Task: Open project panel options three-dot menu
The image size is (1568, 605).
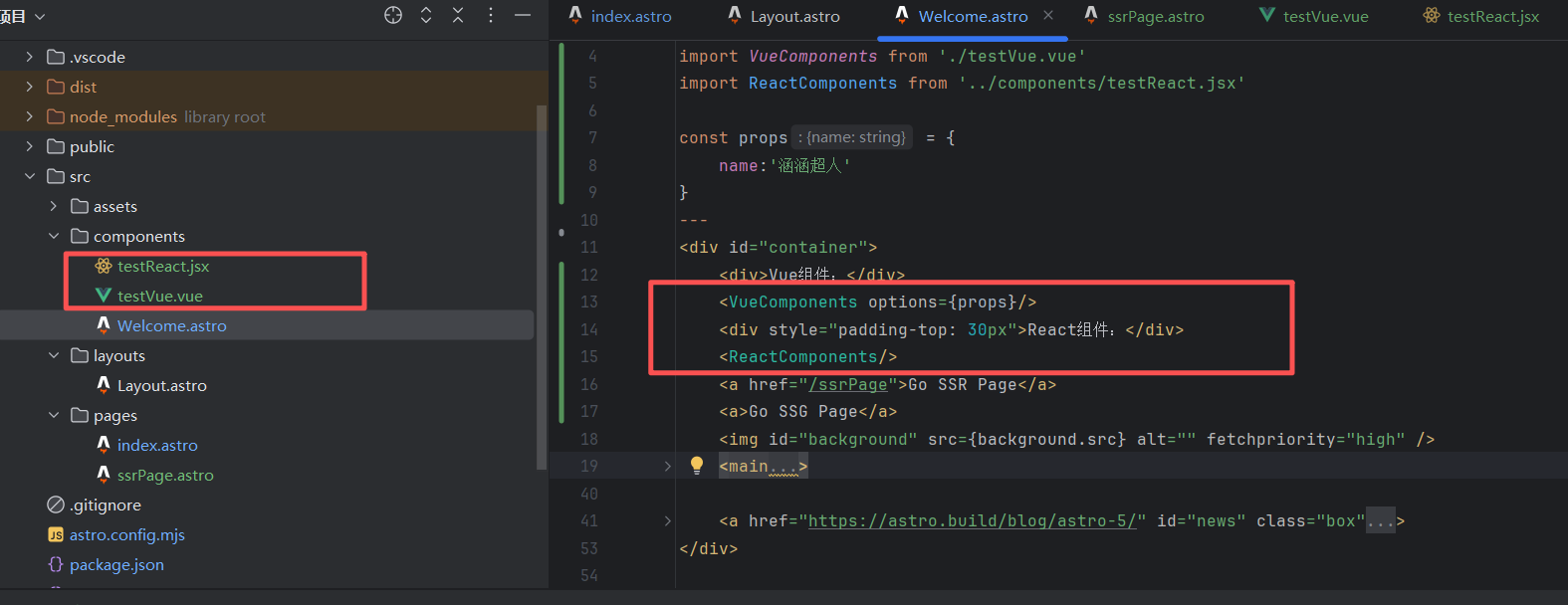Action: (491, 15)
